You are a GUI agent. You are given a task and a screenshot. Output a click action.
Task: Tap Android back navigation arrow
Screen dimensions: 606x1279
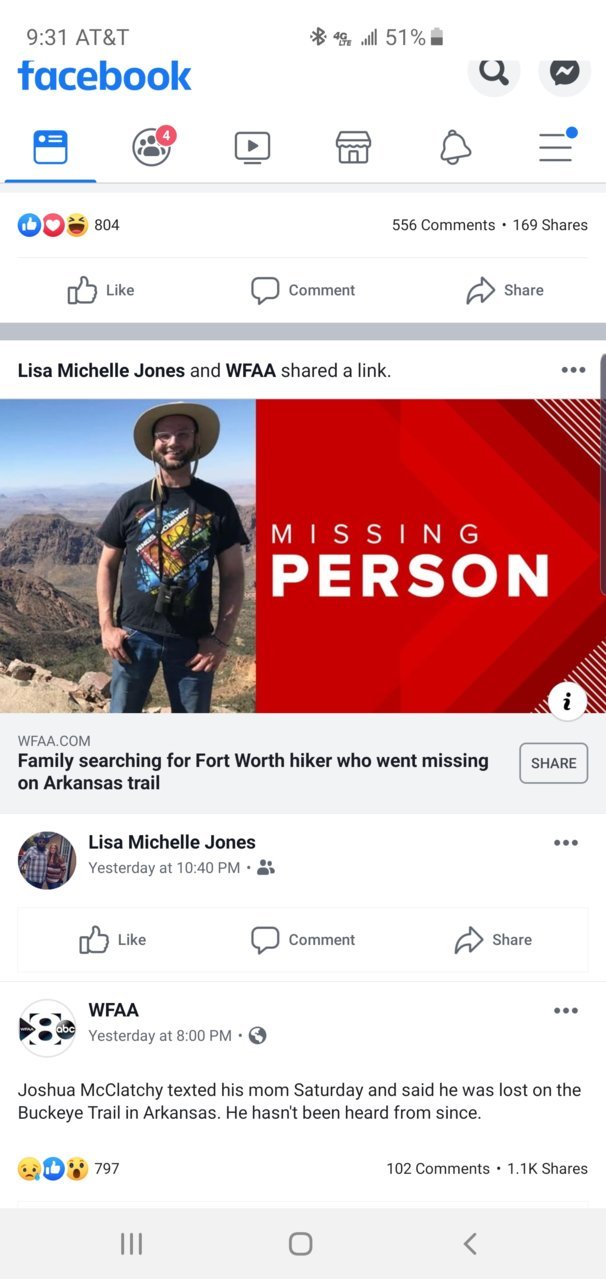click(470, 1243)
